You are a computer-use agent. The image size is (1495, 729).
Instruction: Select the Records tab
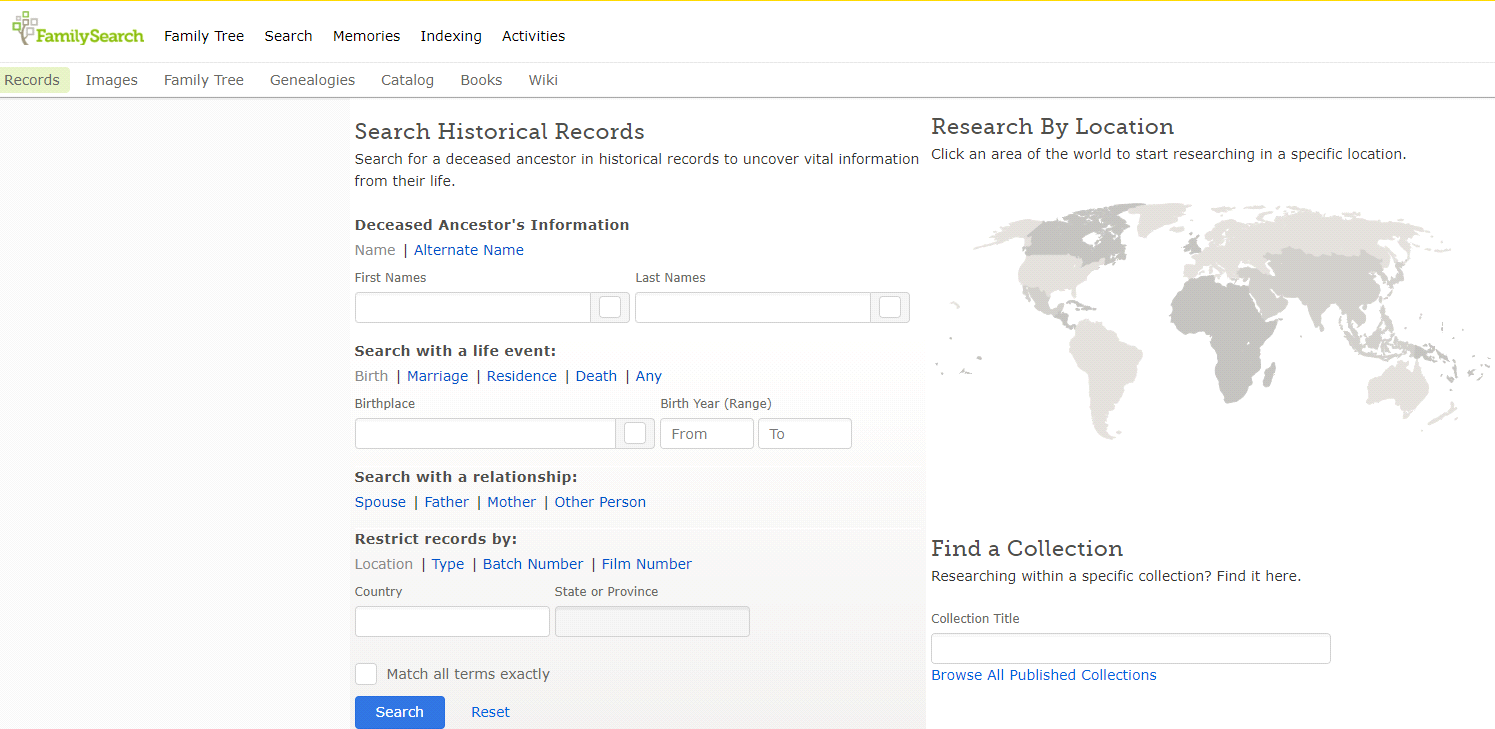[x=33, y=80]
